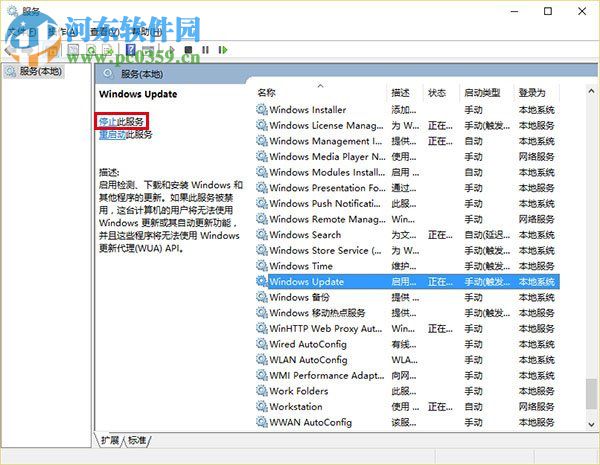Select the gear icon of WLAN AutoConfig
This screenshot has height=465, width=600.
point(262,360)
